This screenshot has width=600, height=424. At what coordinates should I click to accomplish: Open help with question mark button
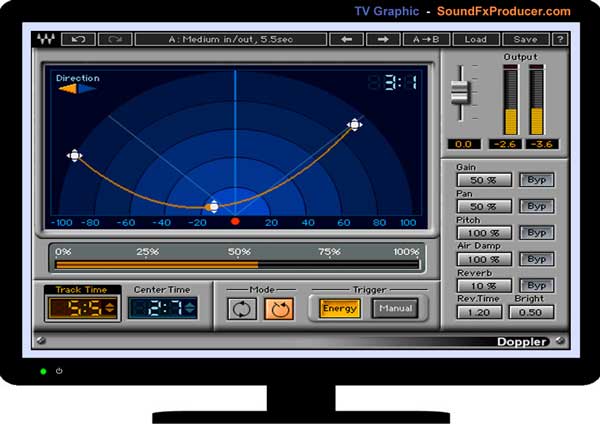(560, 39)
